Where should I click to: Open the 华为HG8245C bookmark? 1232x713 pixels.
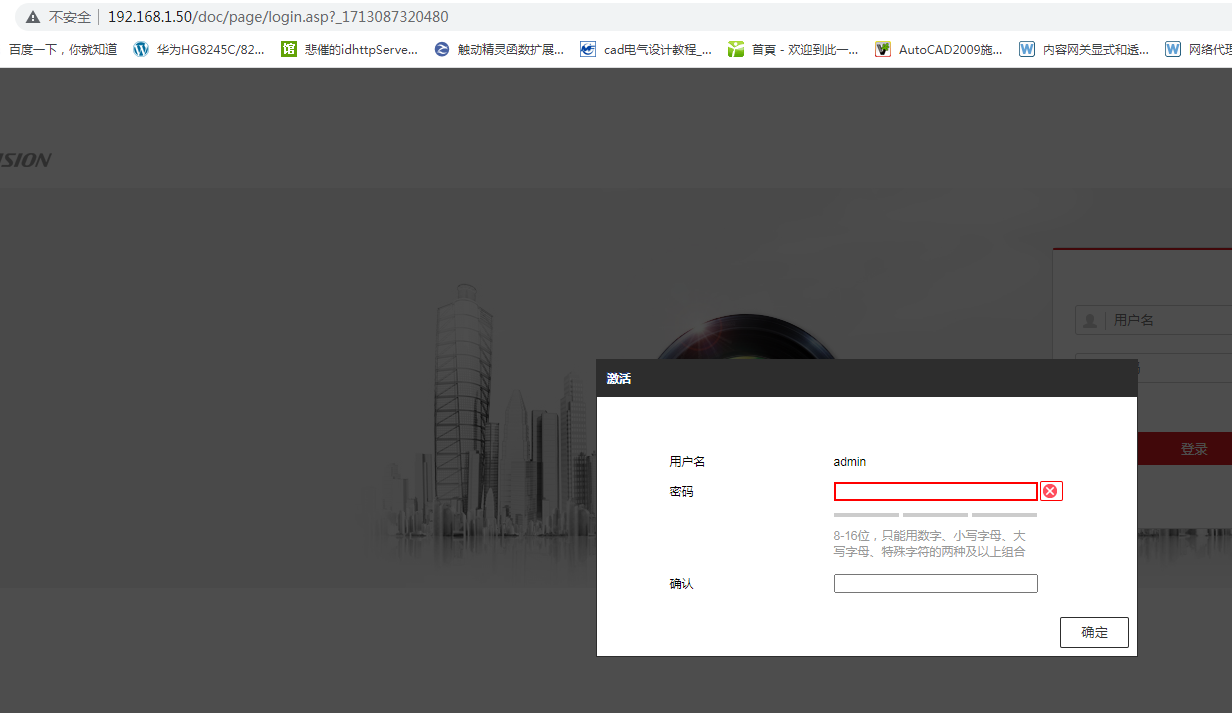tap(200, 49)
